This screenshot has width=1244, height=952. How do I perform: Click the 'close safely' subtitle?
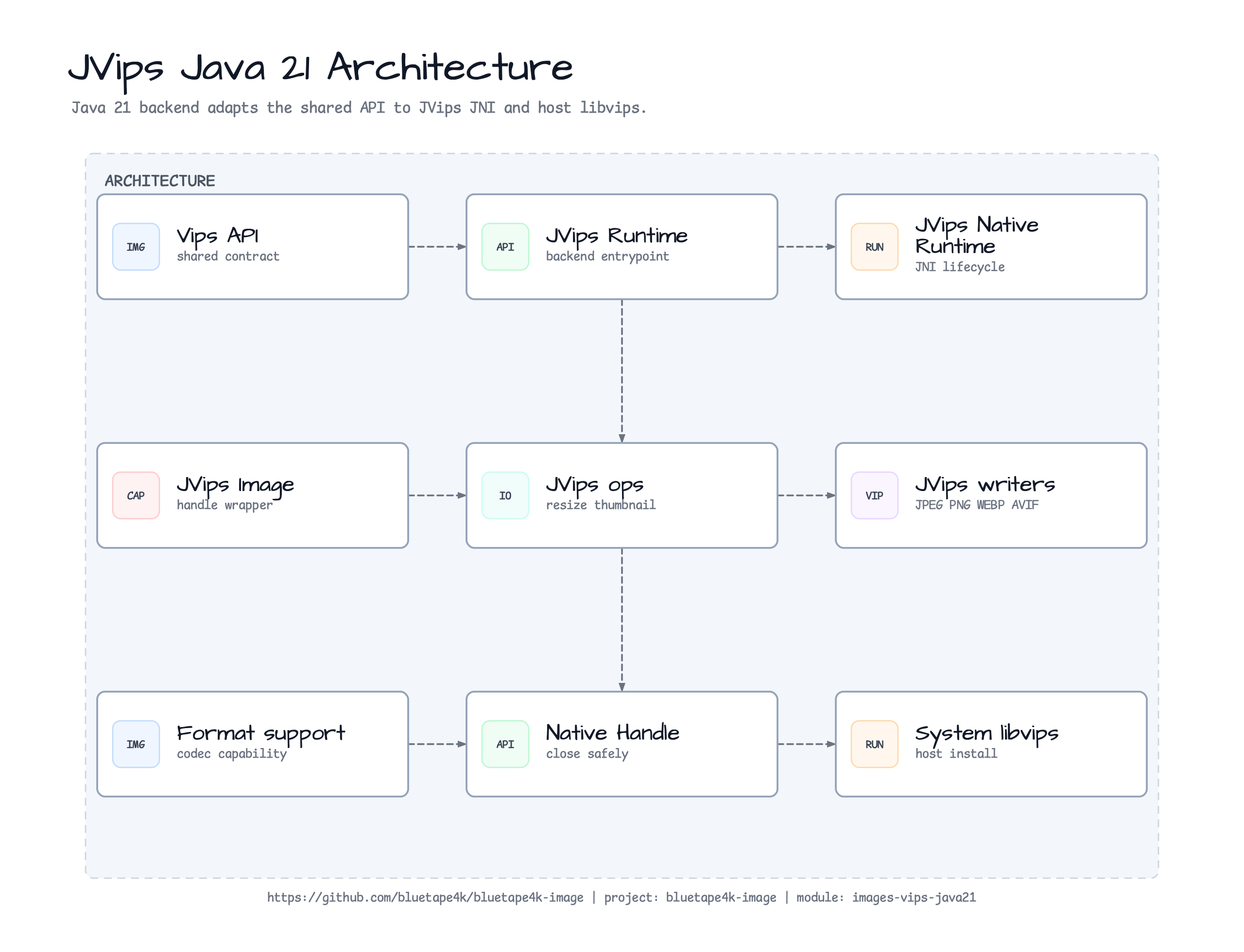(x=587, y=754)
